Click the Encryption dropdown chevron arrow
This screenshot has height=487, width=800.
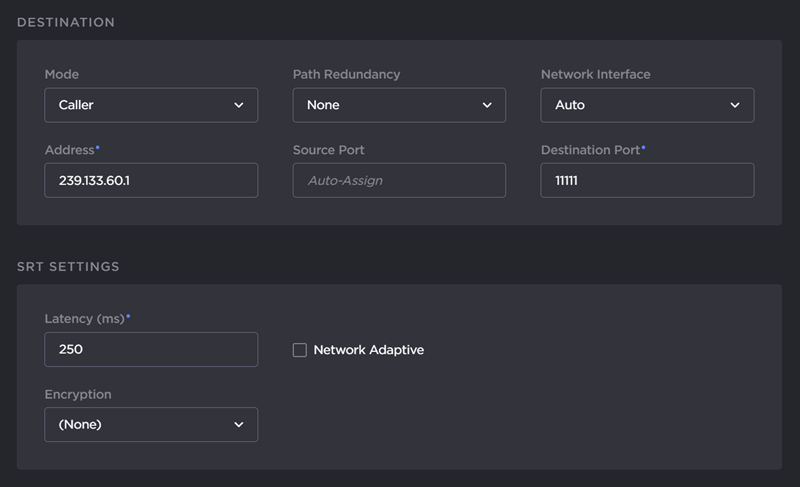coord(238,425)
